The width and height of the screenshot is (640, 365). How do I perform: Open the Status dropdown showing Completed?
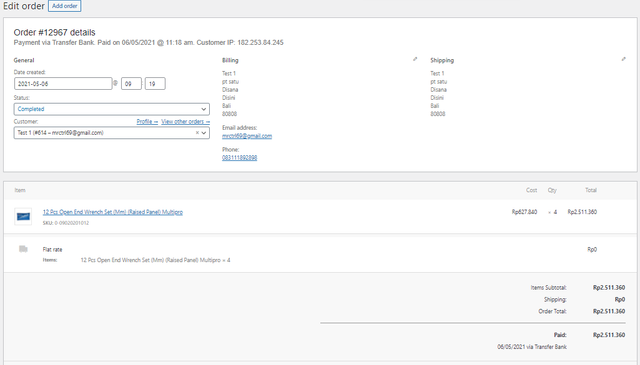pos(112,109)
